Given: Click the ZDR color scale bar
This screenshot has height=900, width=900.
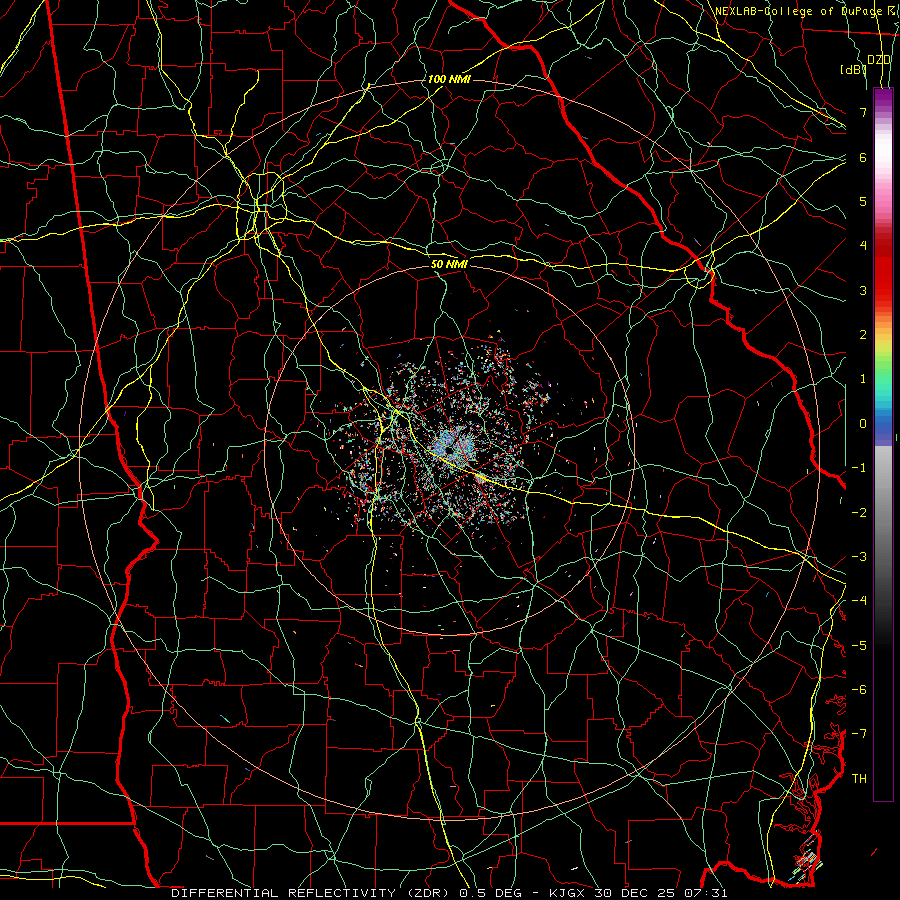Looking at the screenshot, I should (883, 444).
